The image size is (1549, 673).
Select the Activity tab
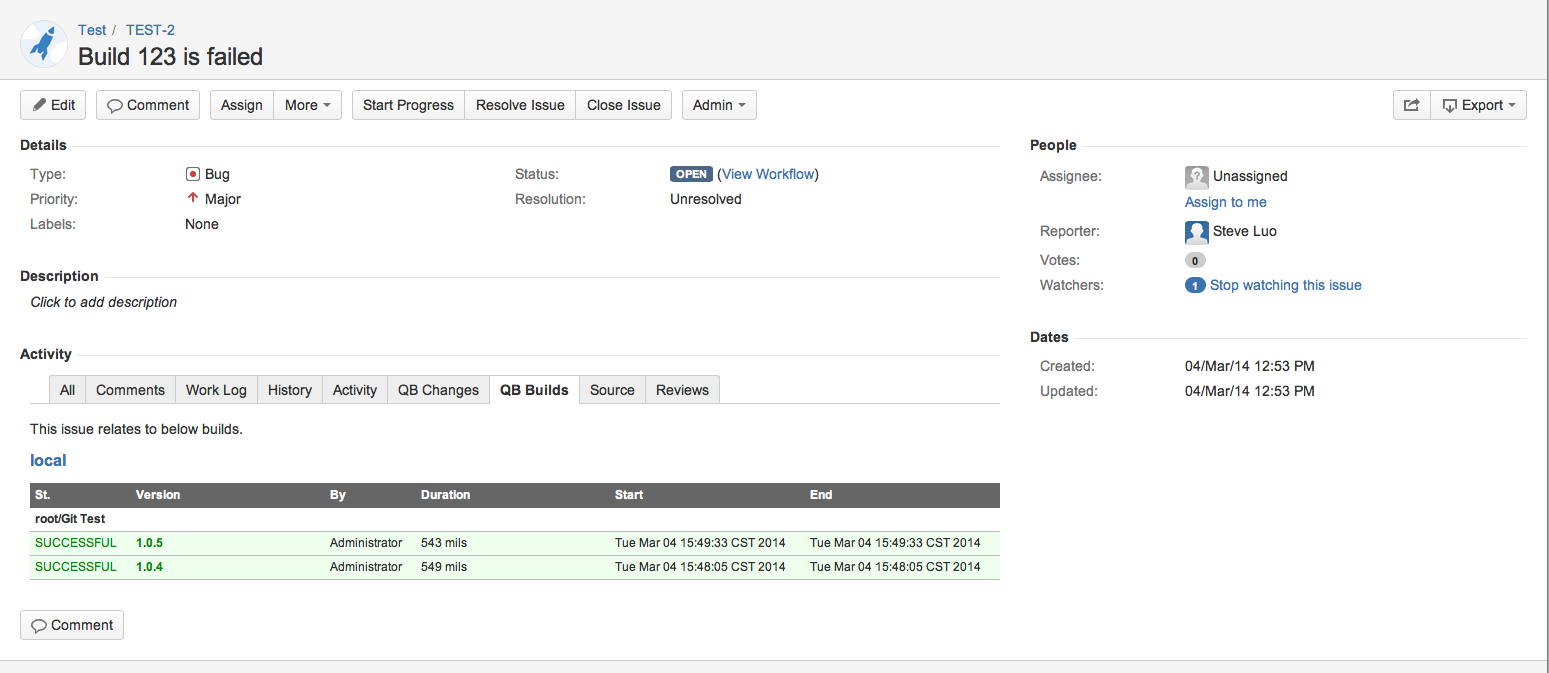click(x=355, y=390)
